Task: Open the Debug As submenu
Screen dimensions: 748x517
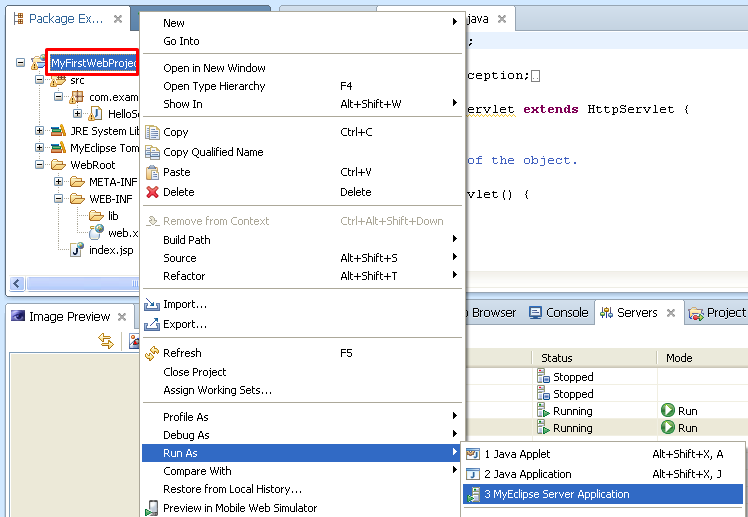Action: tap(302, 435)
